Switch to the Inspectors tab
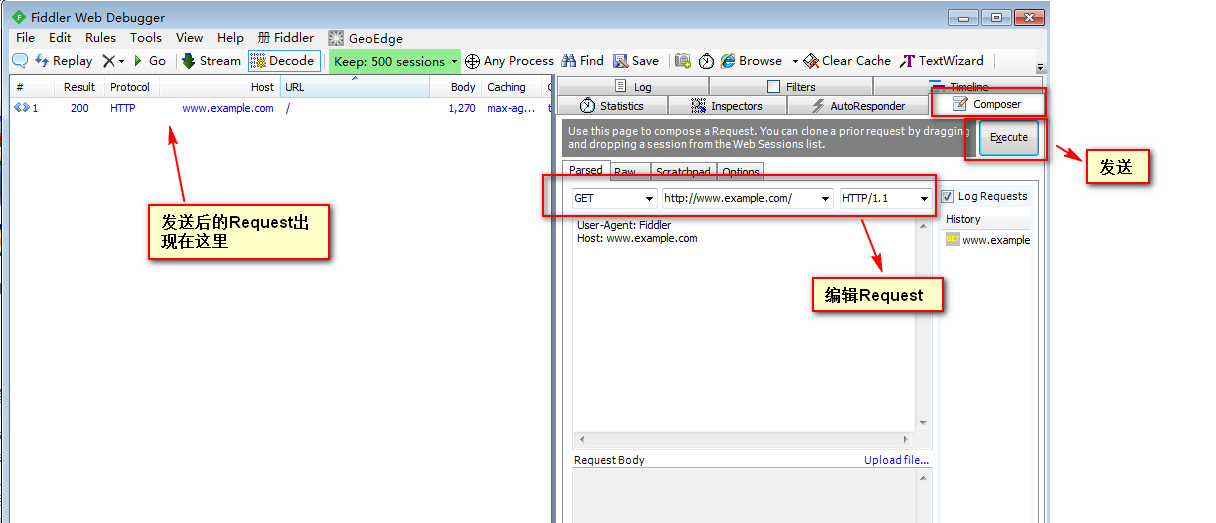 (x=727, y=105)
